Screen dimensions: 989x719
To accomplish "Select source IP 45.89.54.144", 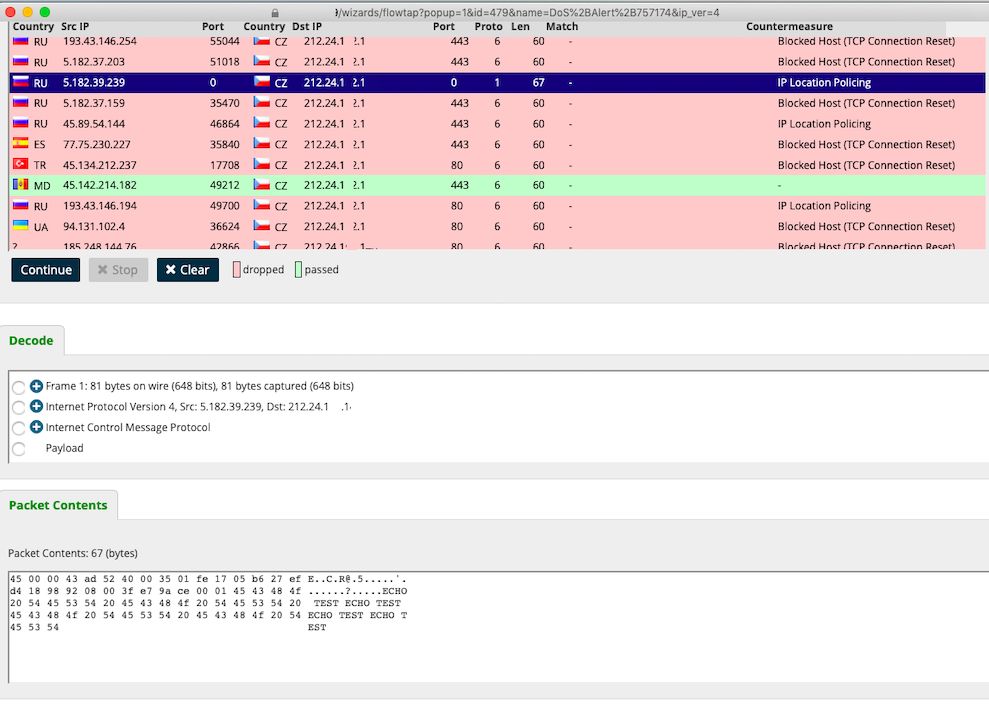I will click(x=93, y=124).
